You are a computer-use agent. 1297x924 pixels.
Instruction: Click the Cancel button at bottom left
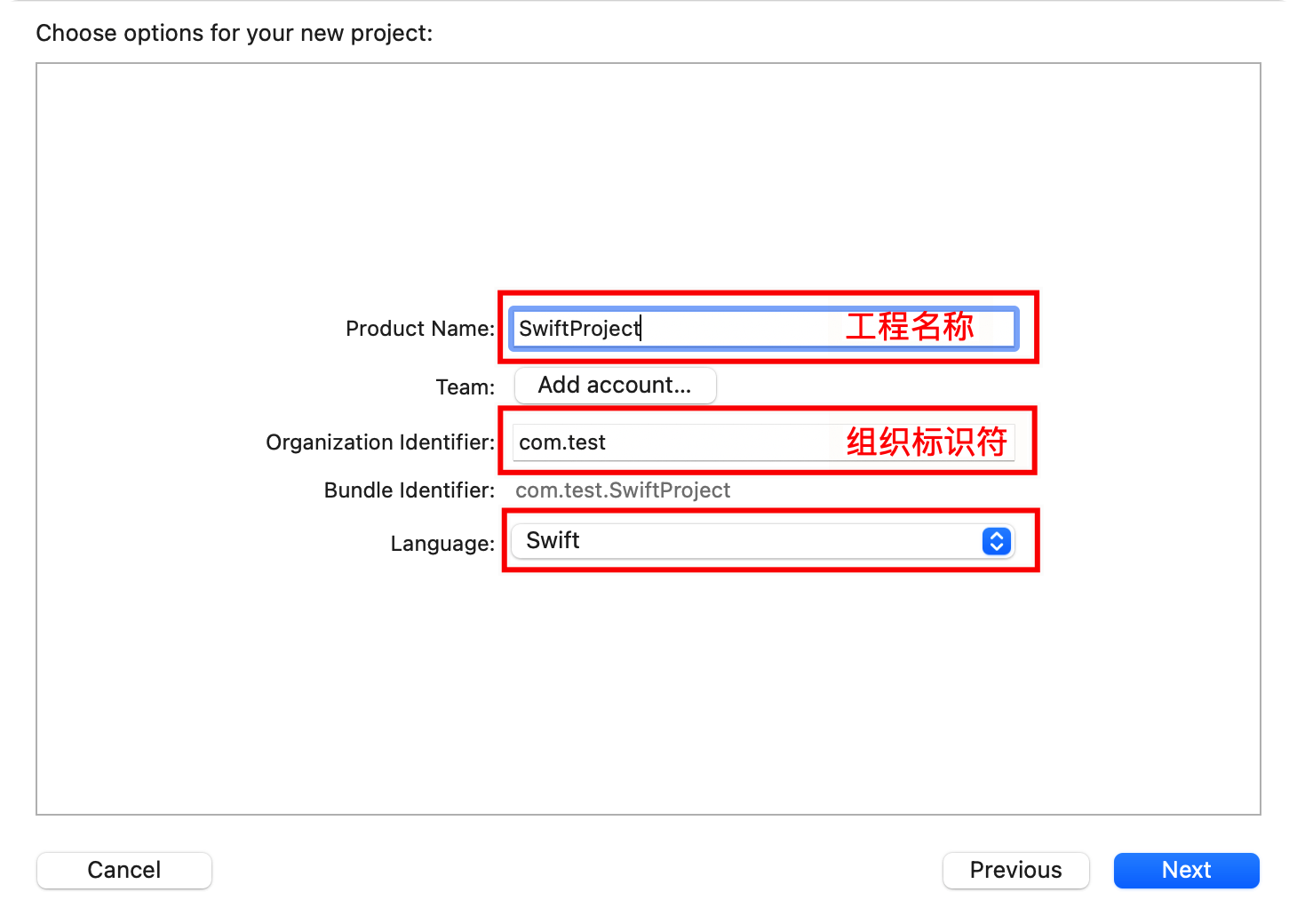[123, 870]
